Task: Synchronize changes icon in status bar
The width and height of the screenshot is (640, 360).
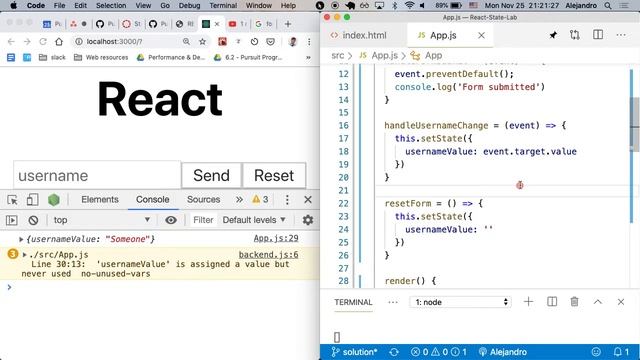Action: (x=394, y=352)
